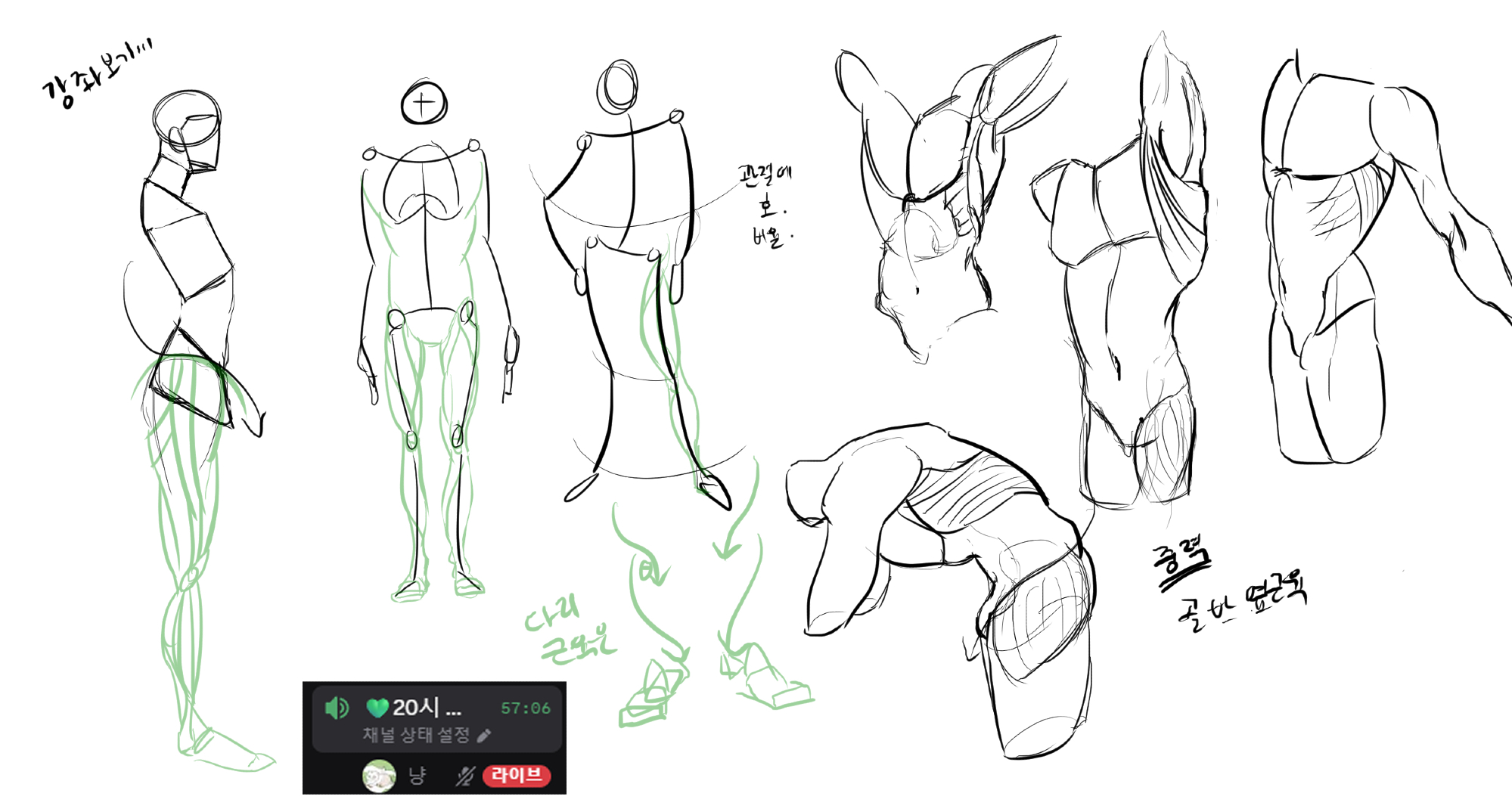Image resolution: width=1512 pixels, height=812 pixels.
Task: Click the pencil icon beside 채널 상태 설정
Action: pos(484,735)
